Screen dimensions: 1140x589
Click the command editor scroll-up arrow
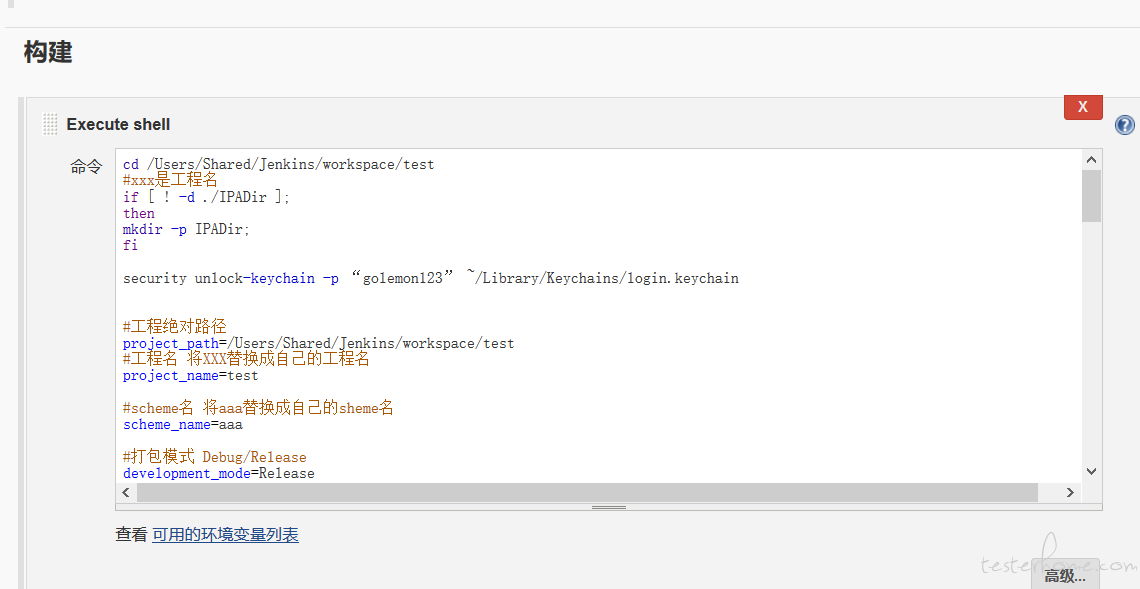[x=1091, y=160]
